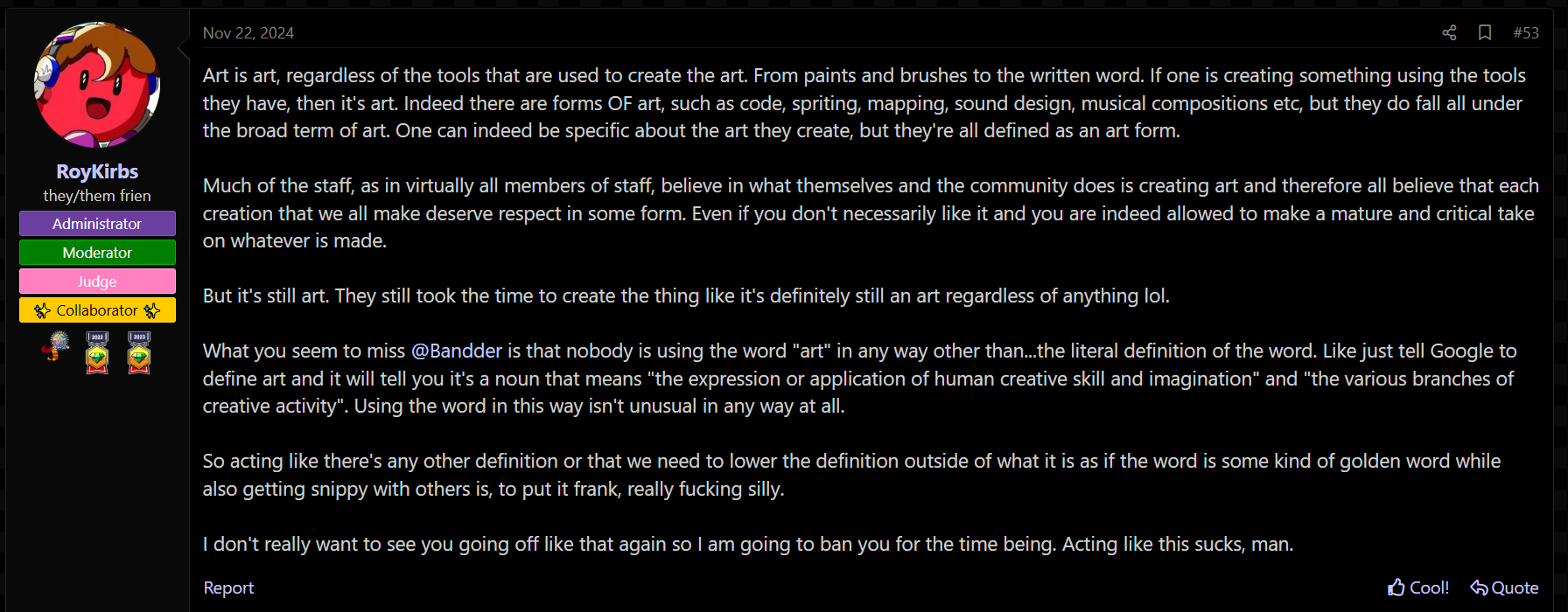This screenshot has width=1568, height=612.
Task: Open the RoyKirbs username profile link
Action: 97,171
